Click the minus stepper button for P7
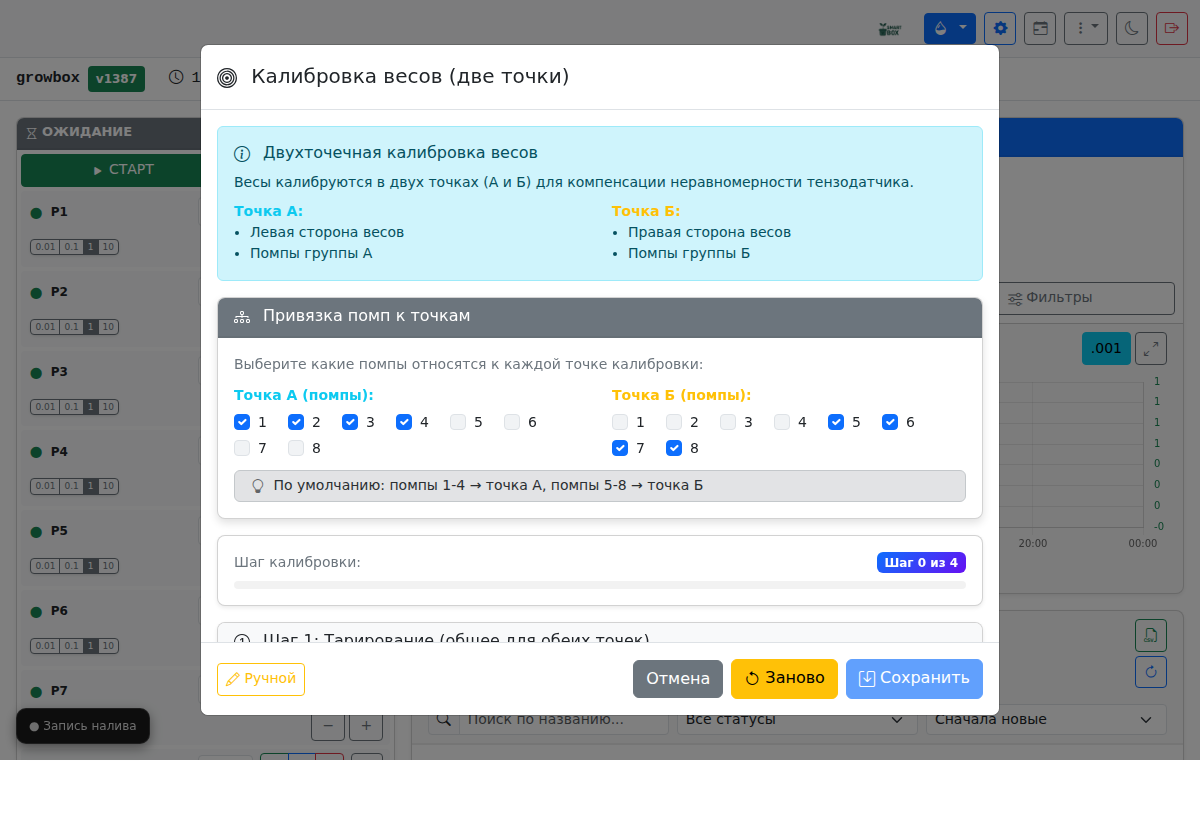Image resolution: width=1200 pixels, height=816 pixels. pyautogui.click(x=328, y=726)
